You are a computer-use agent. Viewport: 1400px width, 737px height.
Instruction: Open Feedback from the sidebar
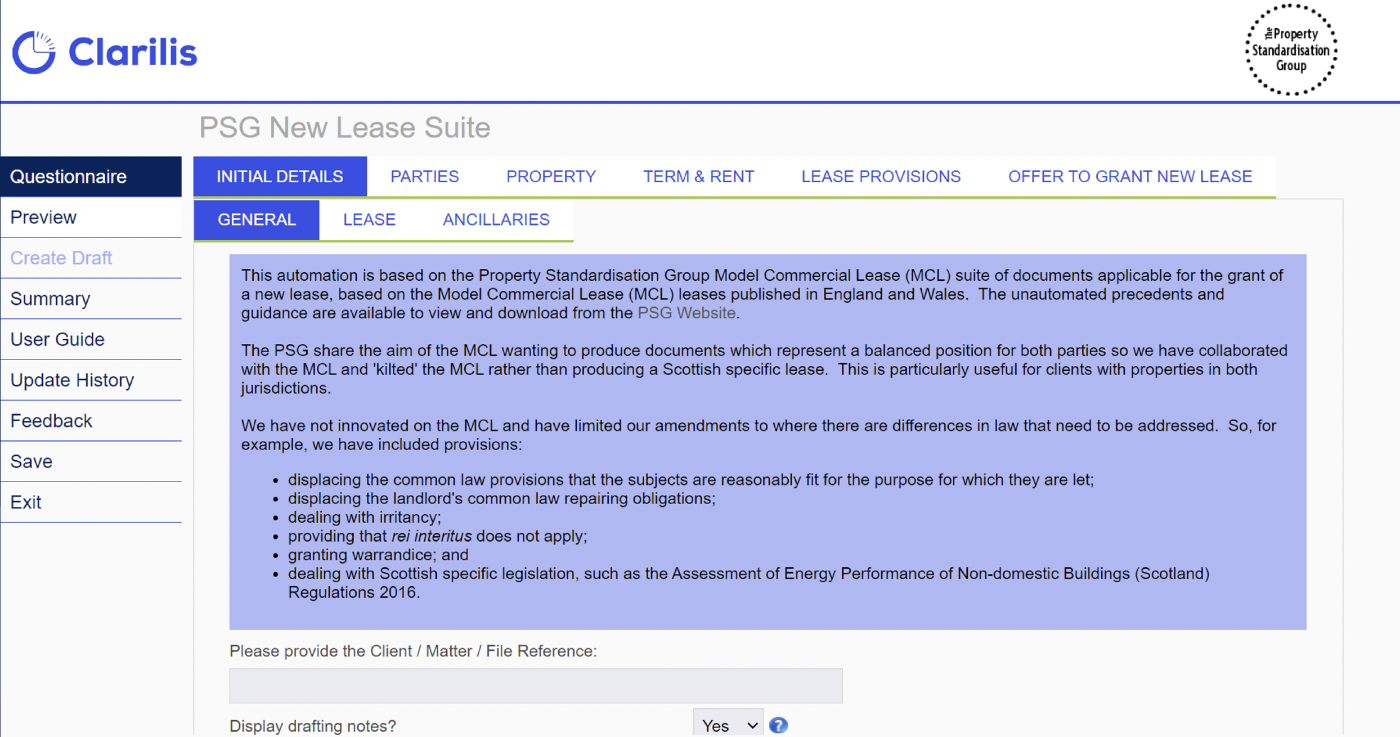pyautogui.click(x=91, y=421)
